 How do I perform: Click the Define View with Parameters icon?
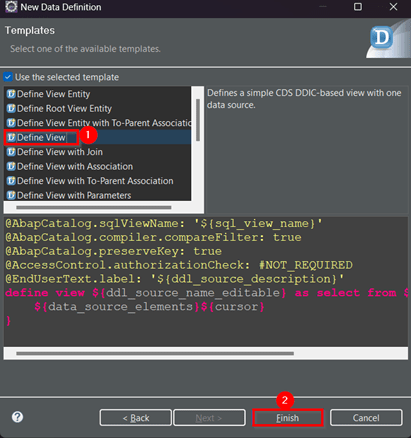coord(11,195)
